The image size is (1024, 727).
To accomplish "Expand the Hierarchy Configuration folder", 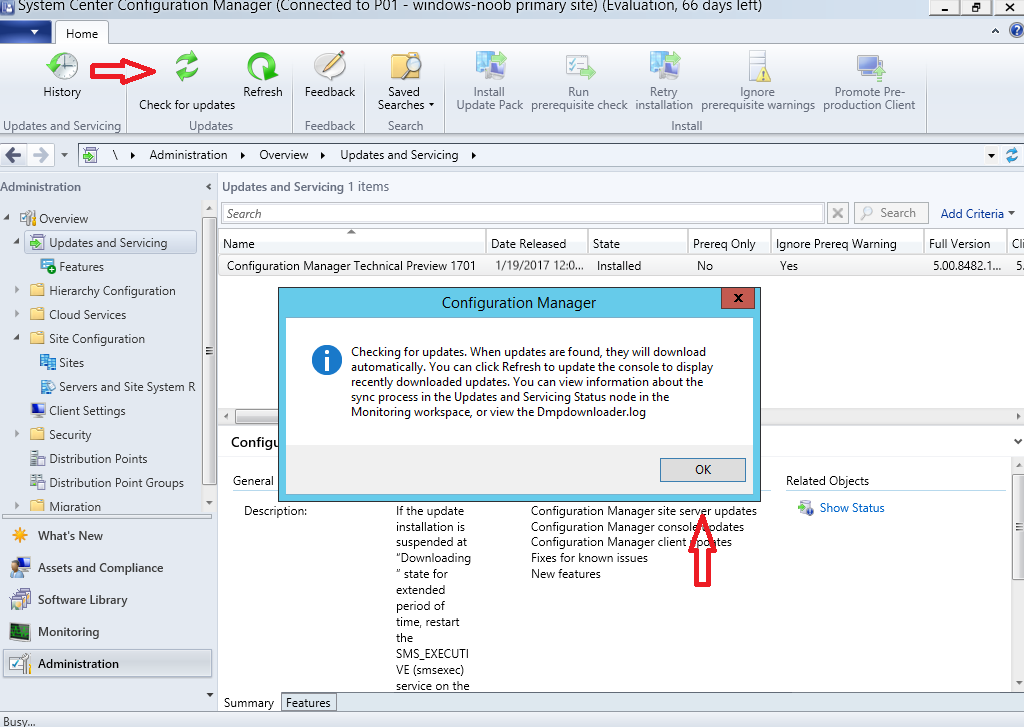I will (17, 290).
